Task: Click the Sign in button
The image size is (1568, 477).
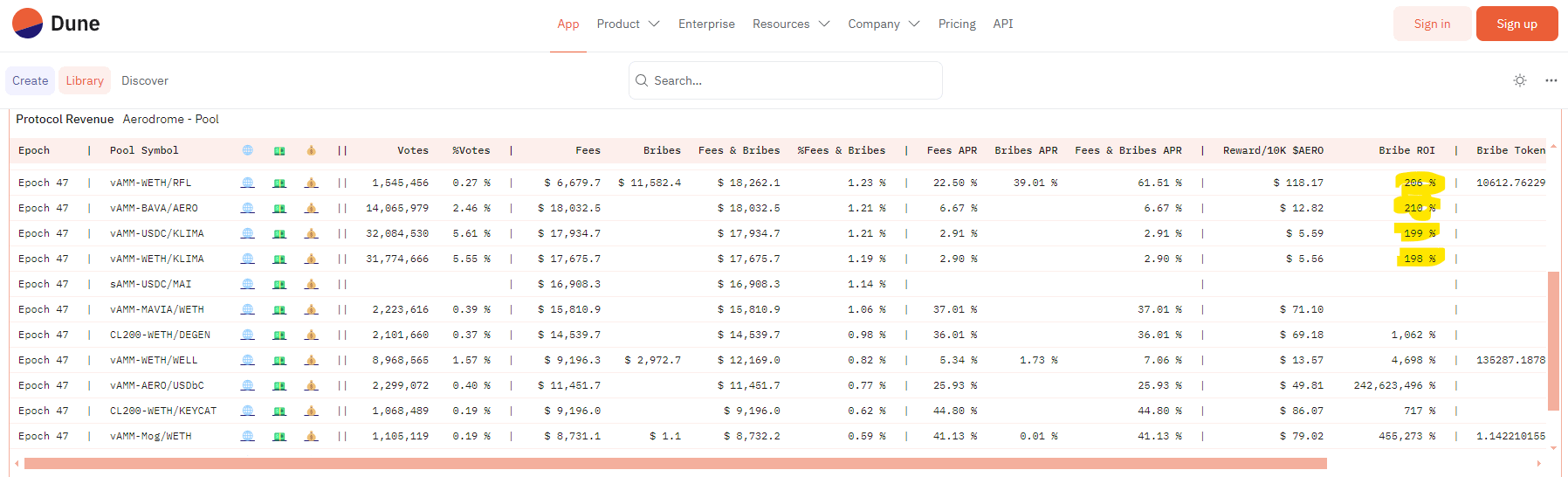Action: (x=1432, y=24)
